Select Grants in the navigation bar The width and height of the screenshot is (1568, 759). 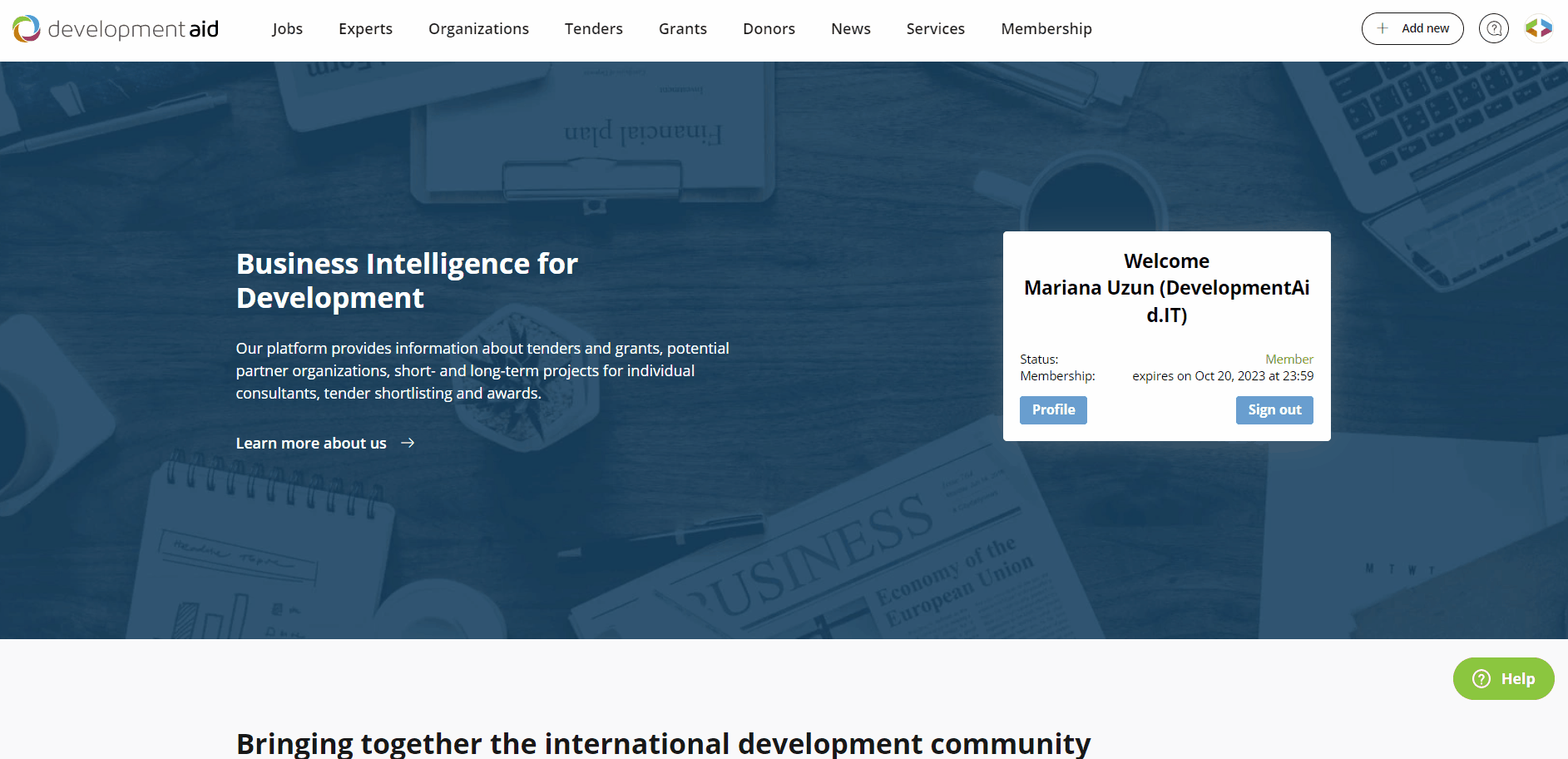pyautogui.click(x=682, y=29)
